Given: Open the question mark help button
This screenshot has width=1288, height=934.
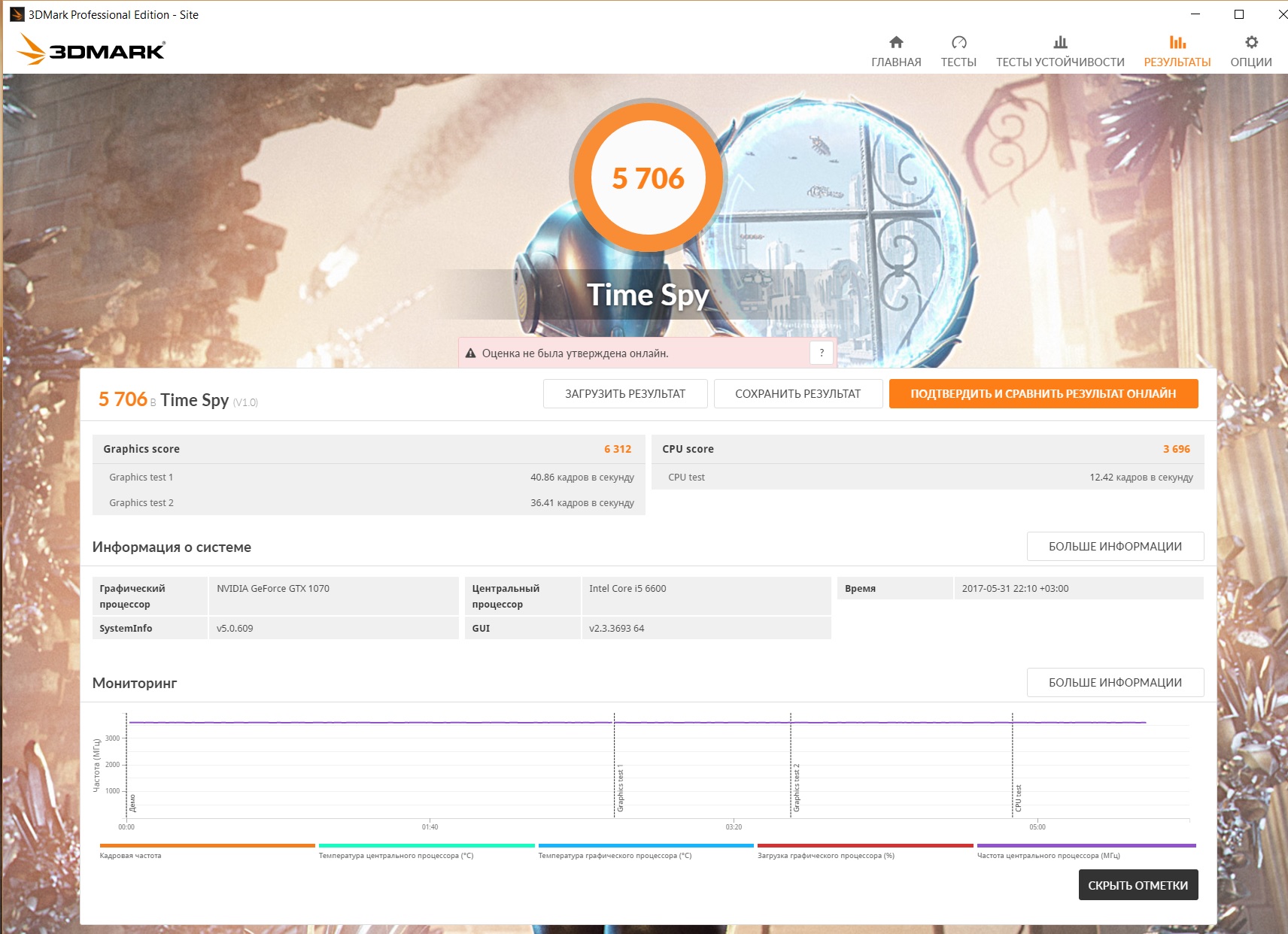Looking at the screenshot, I should point(822,353).
